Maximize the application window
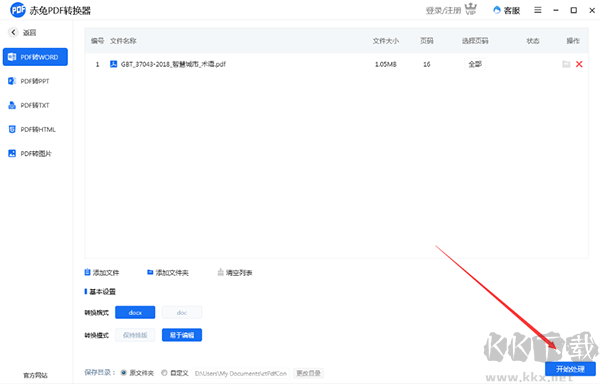600x384 pixels. [574, 10]
